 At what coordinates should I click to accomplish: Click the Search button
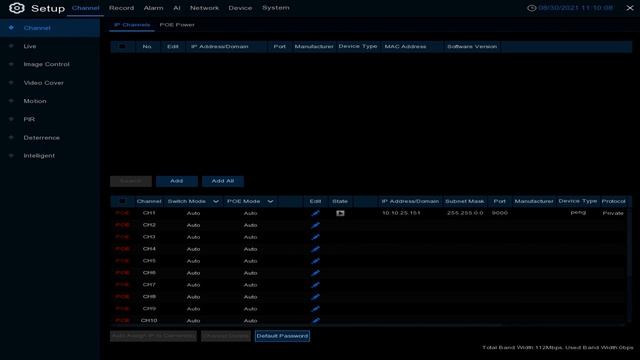click(131, 181)
